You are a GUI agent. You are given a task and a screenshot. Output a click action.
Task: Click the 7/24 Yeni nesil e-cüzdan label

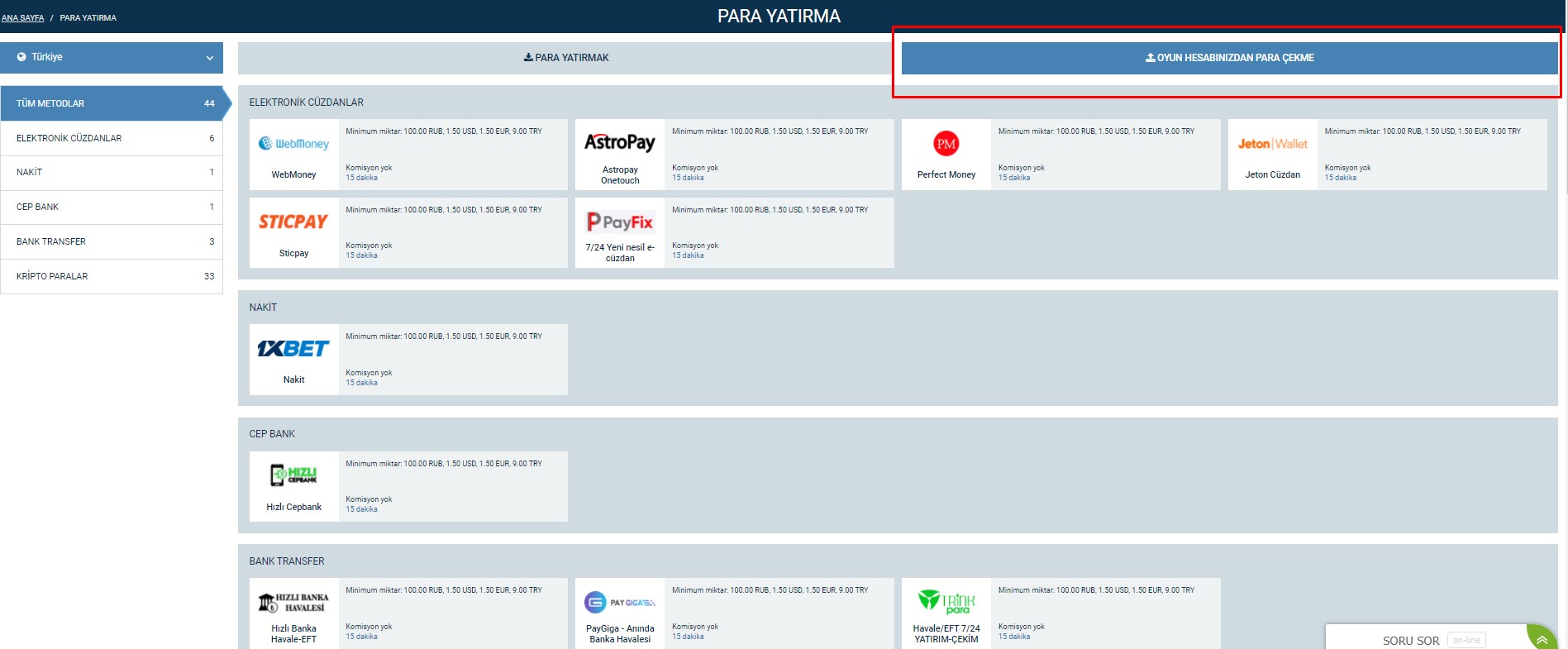pyautogui.click(x=620, y=253)
